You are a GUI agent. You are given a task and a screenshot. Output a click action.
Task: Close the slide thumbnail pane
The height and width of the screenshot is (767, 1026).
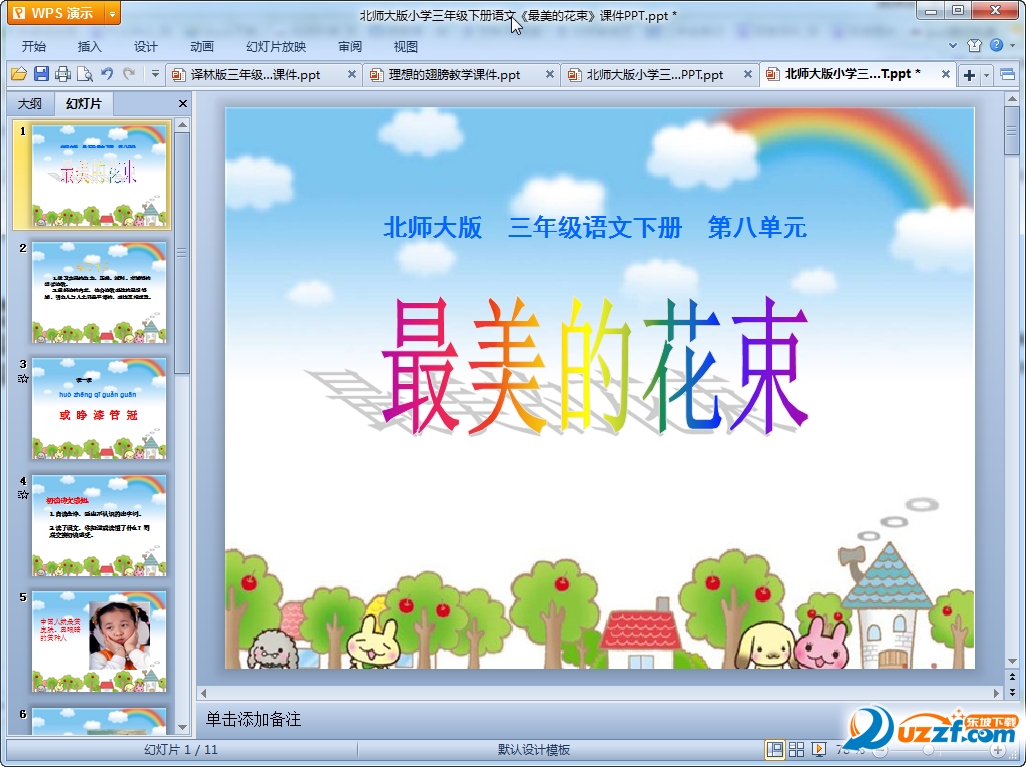pyautogui.click(x=183, y=103)
